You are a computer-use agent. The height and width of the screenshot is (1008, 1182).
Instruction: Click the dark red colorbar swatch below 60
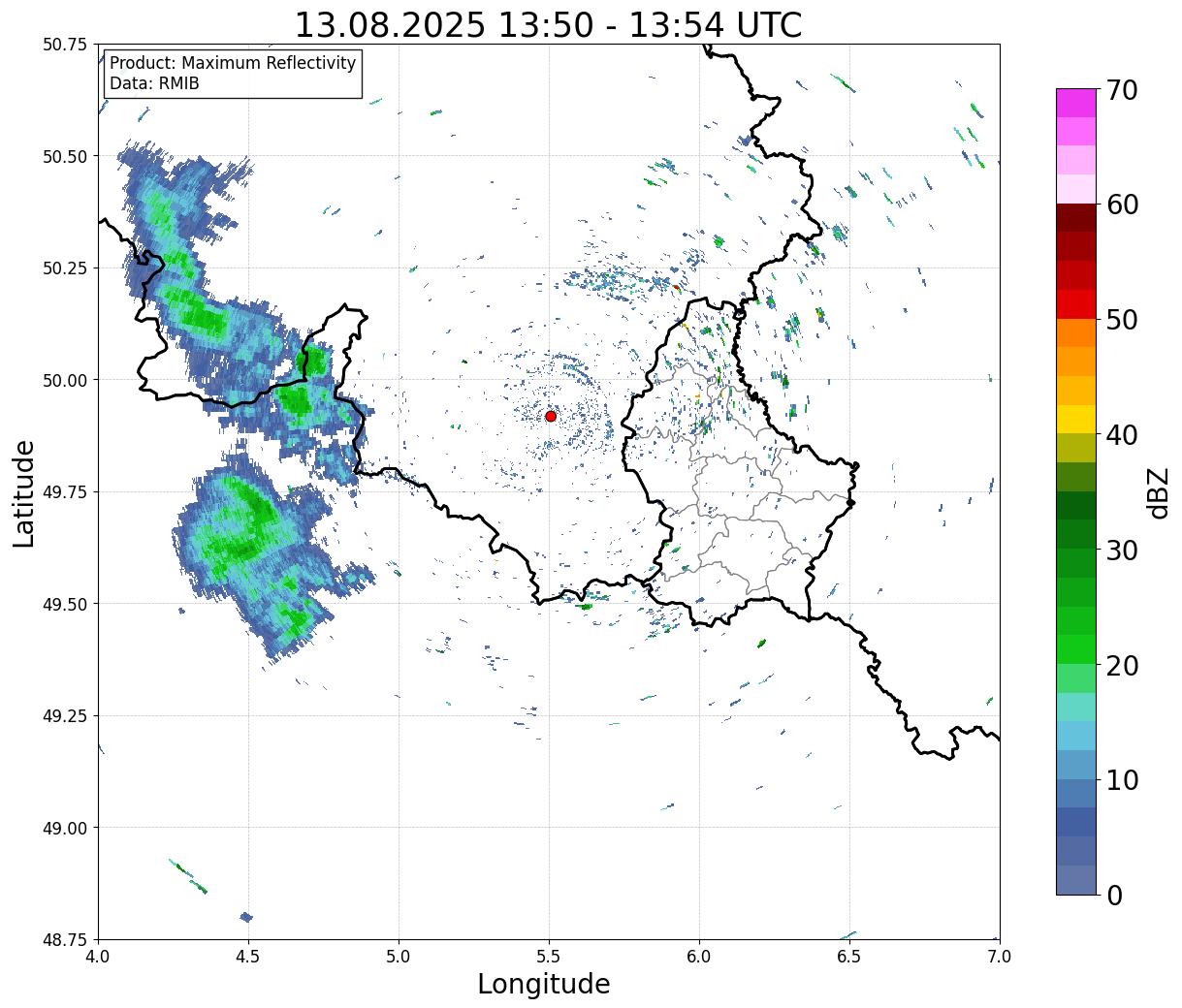[1076, 218]
